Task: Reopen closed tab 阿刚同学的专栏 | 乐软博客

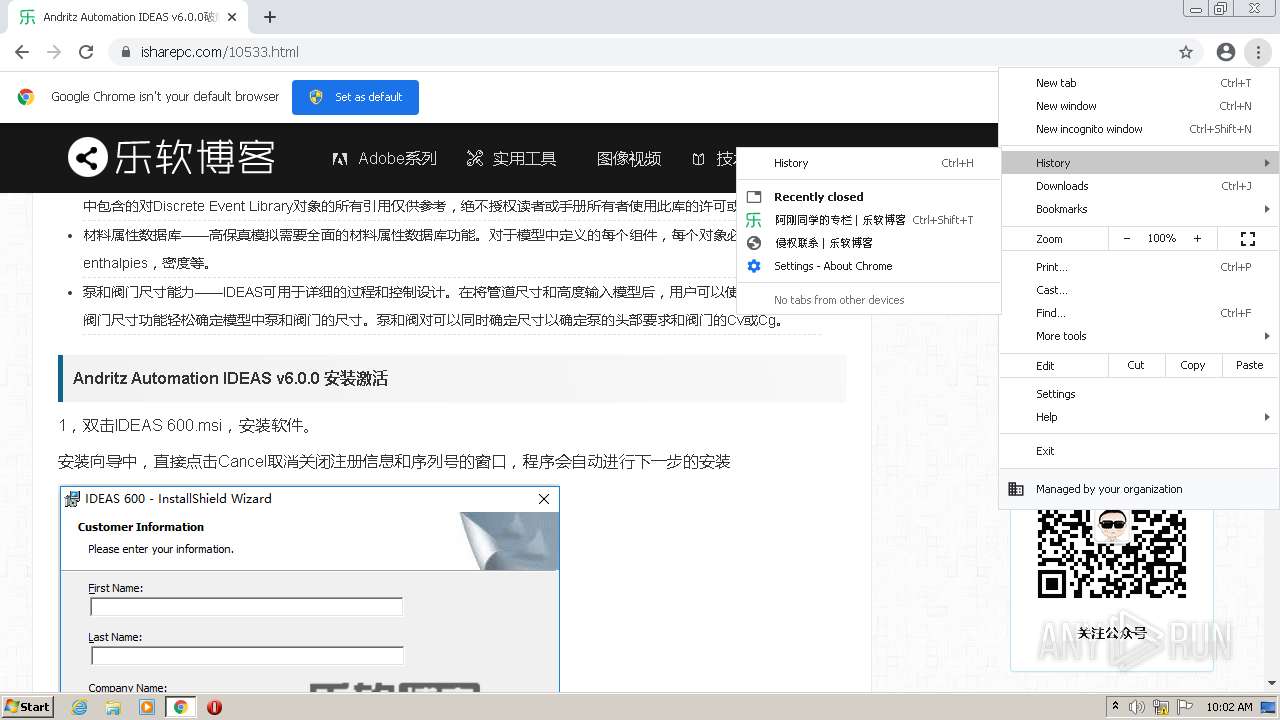Action: (868, 220)
